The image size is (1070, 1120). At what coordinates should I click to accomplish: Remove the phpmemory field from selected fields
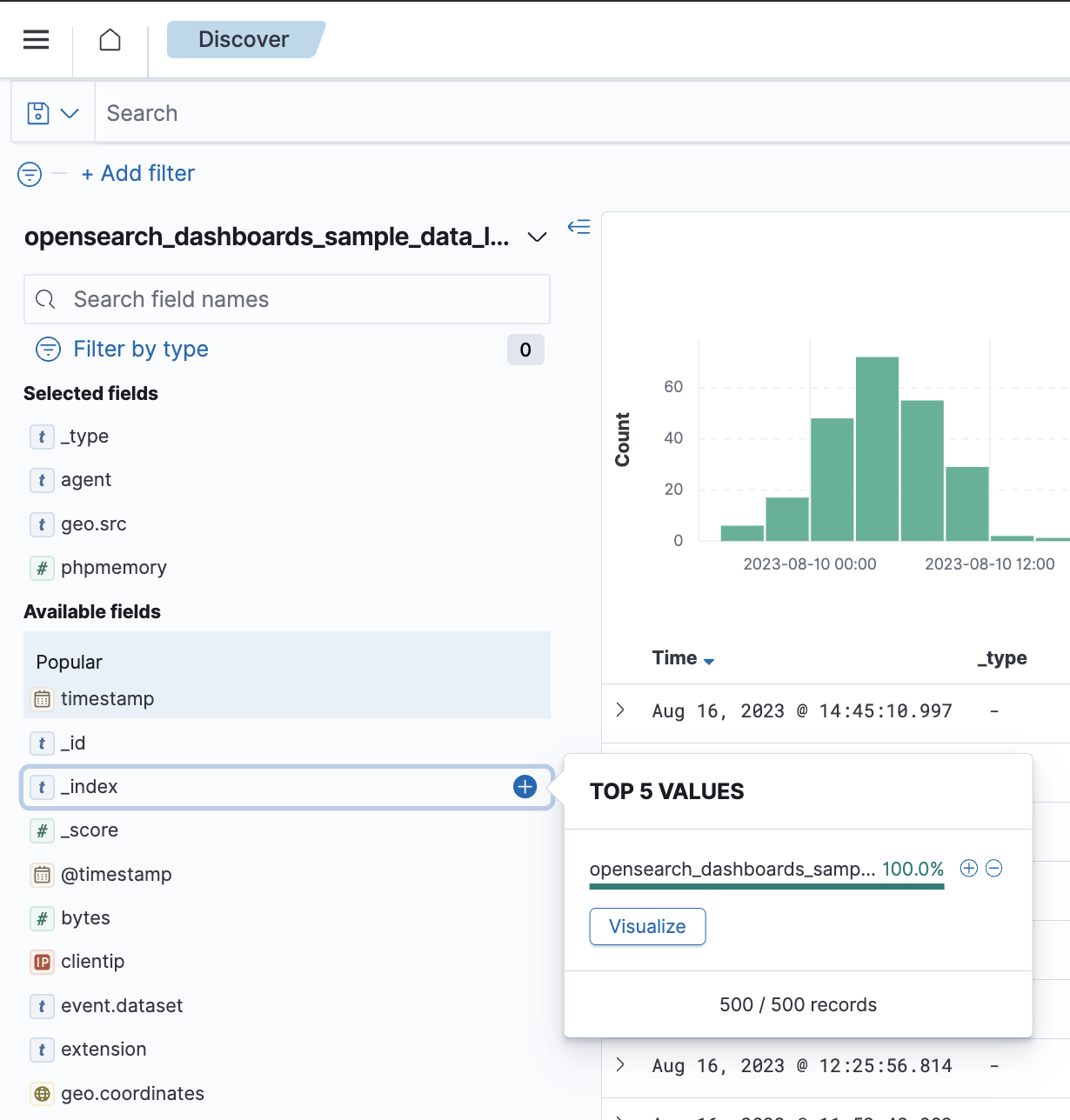[x=525, y=568]
